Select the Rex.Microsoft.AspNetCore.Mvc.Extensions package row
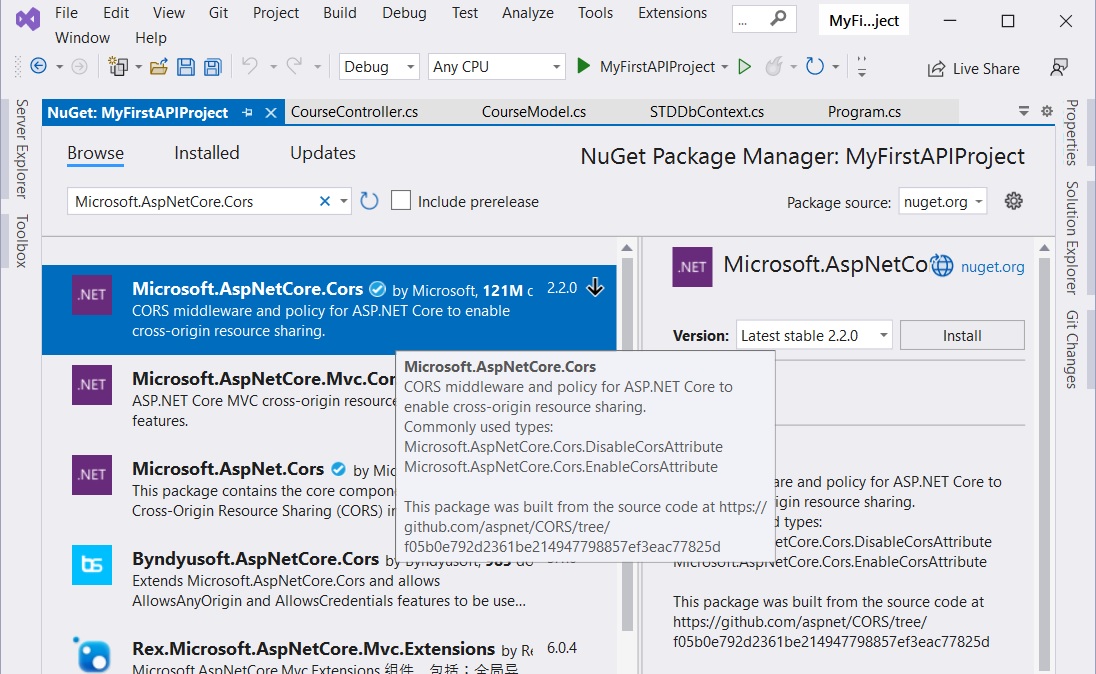This screenshot has width=1096, height=674. pyautogui.click(x=329, y=650)
